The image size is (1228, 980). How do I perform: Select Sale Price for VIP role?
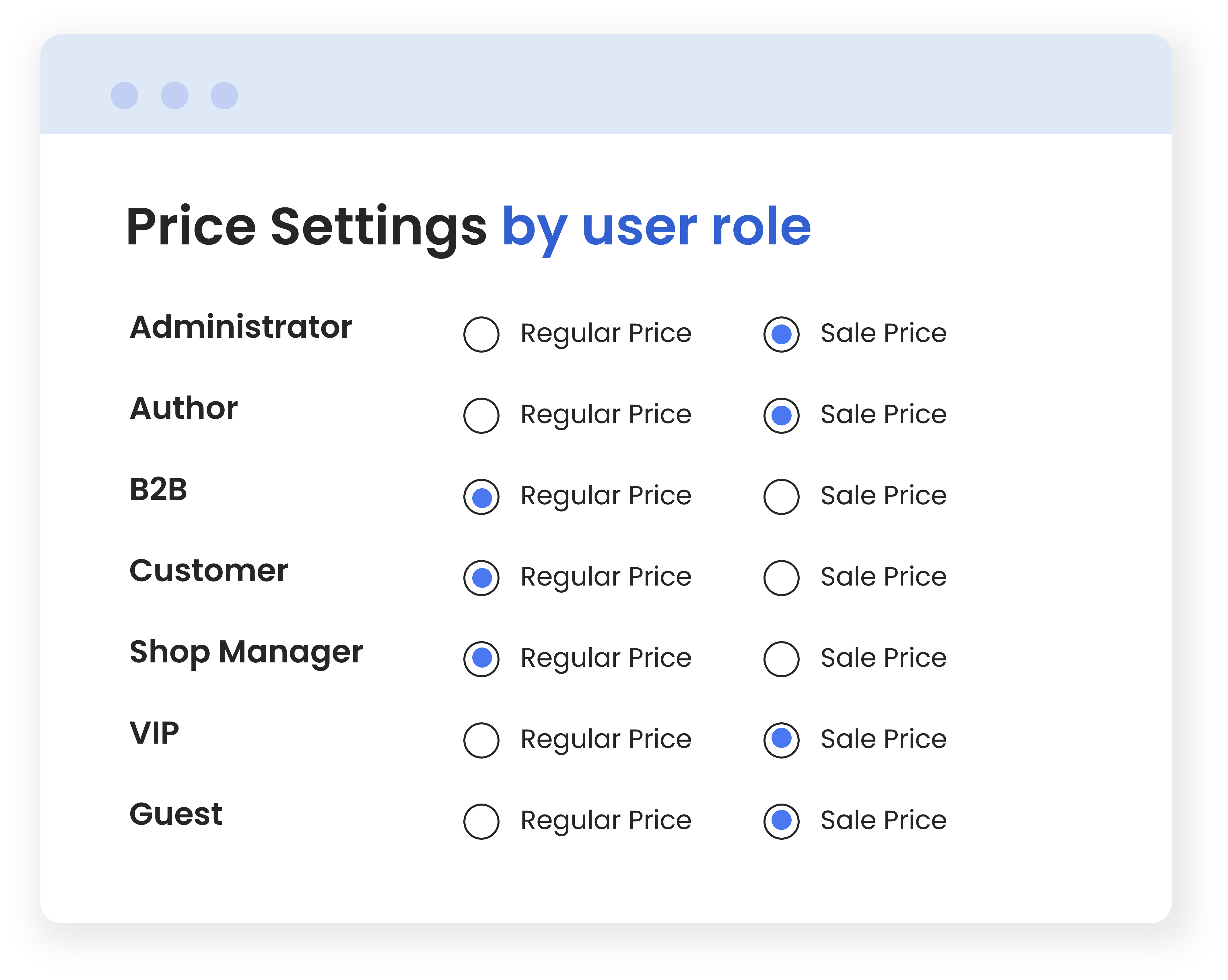[781, 740]
